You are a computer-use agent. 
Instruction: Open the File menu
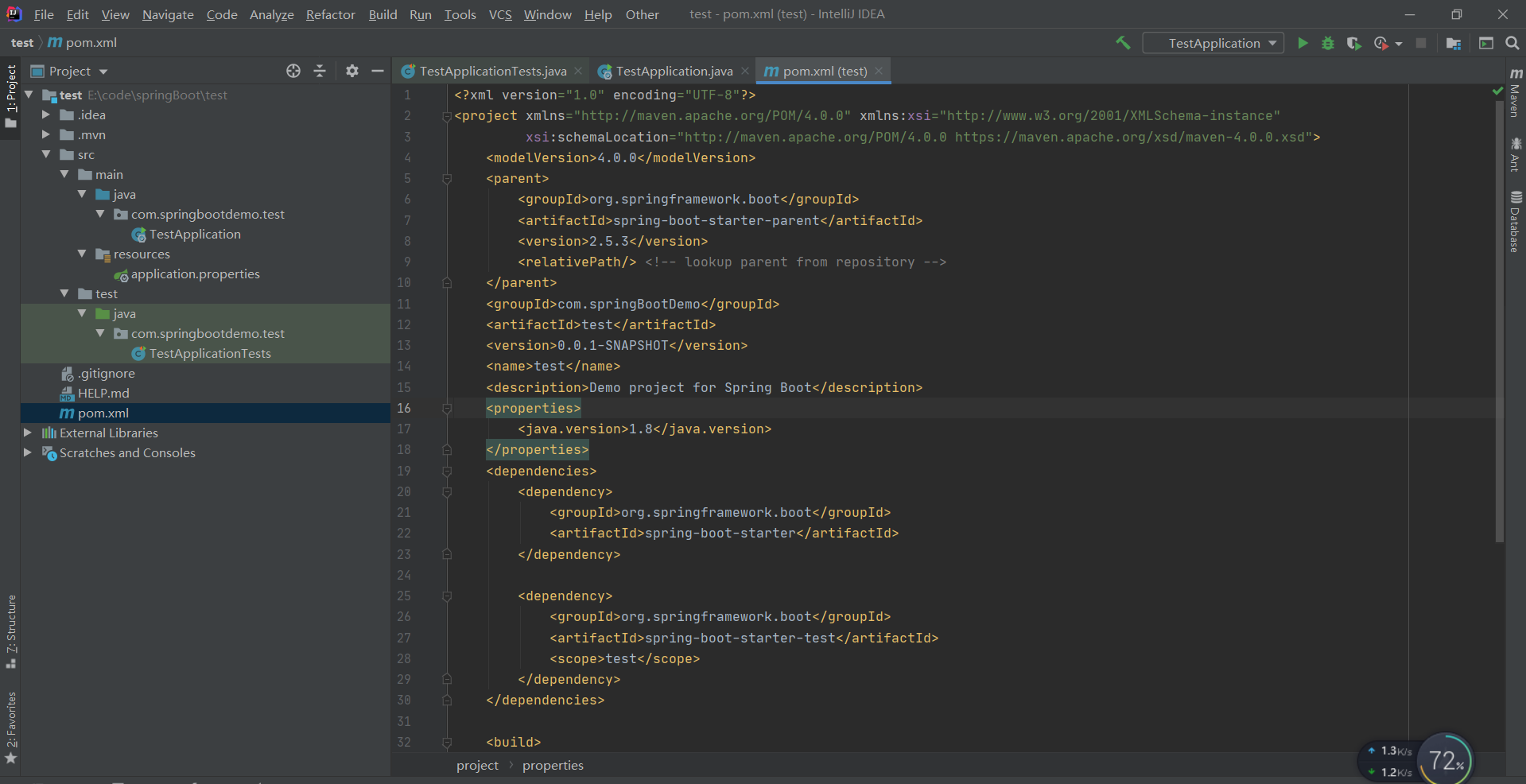click(x=44, y=14)
